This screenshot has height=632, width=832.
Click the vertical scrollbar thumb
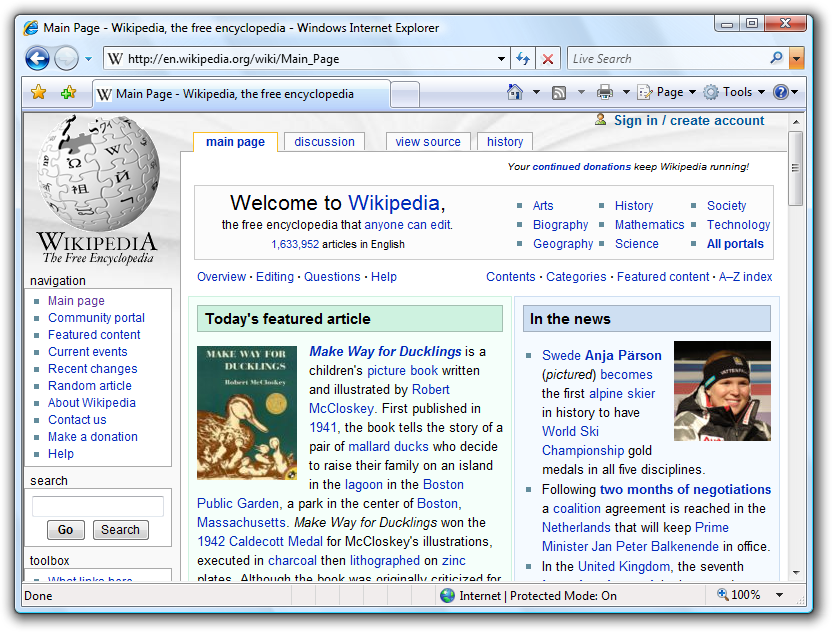[795, 168]
